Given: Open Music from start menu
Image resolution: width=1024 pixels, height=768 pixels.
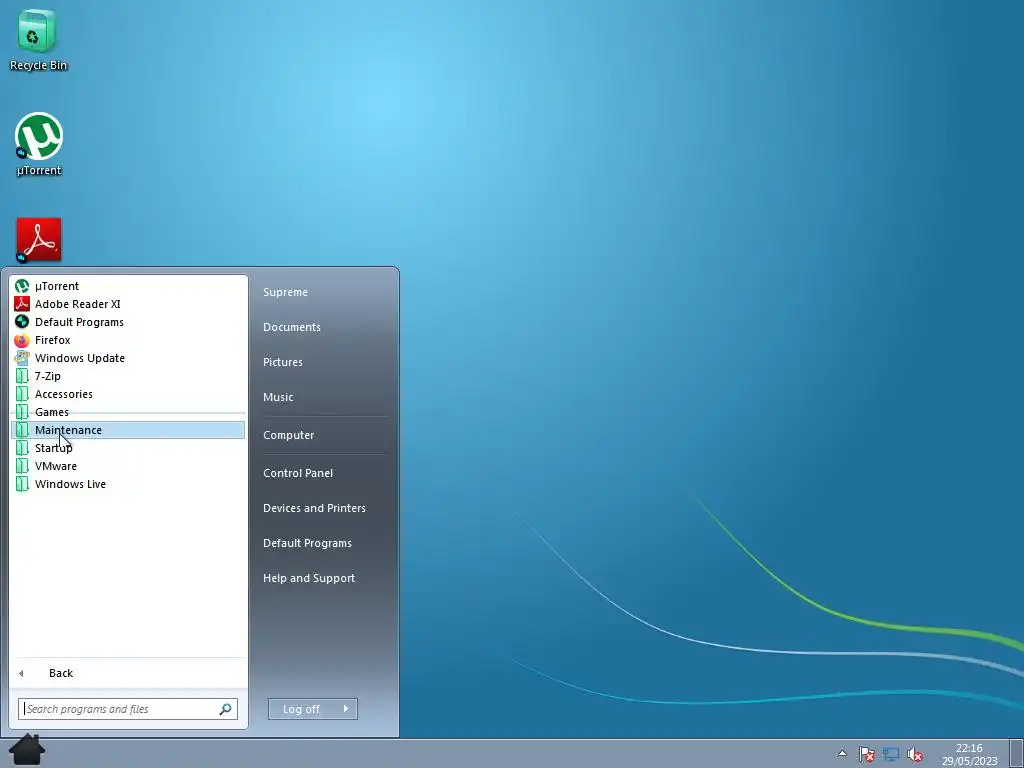Looking at the screenshot, I should pyautogui.click(x=278, y=397).
